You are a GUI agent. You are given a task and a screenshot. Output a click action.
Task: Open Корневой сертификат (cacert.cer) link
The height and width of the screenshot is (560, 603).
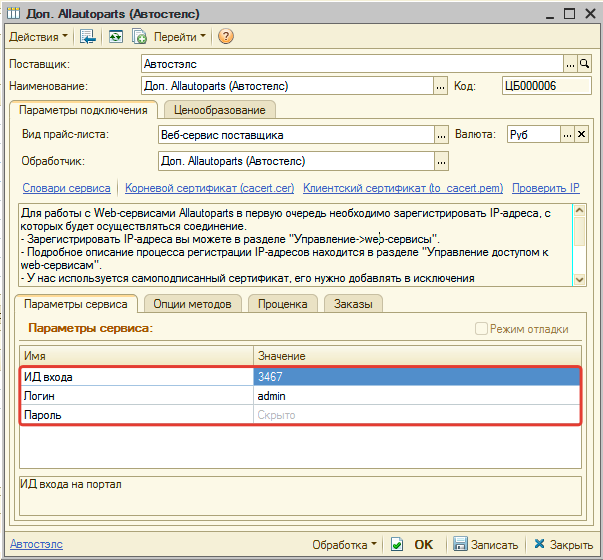click(210, 188)
